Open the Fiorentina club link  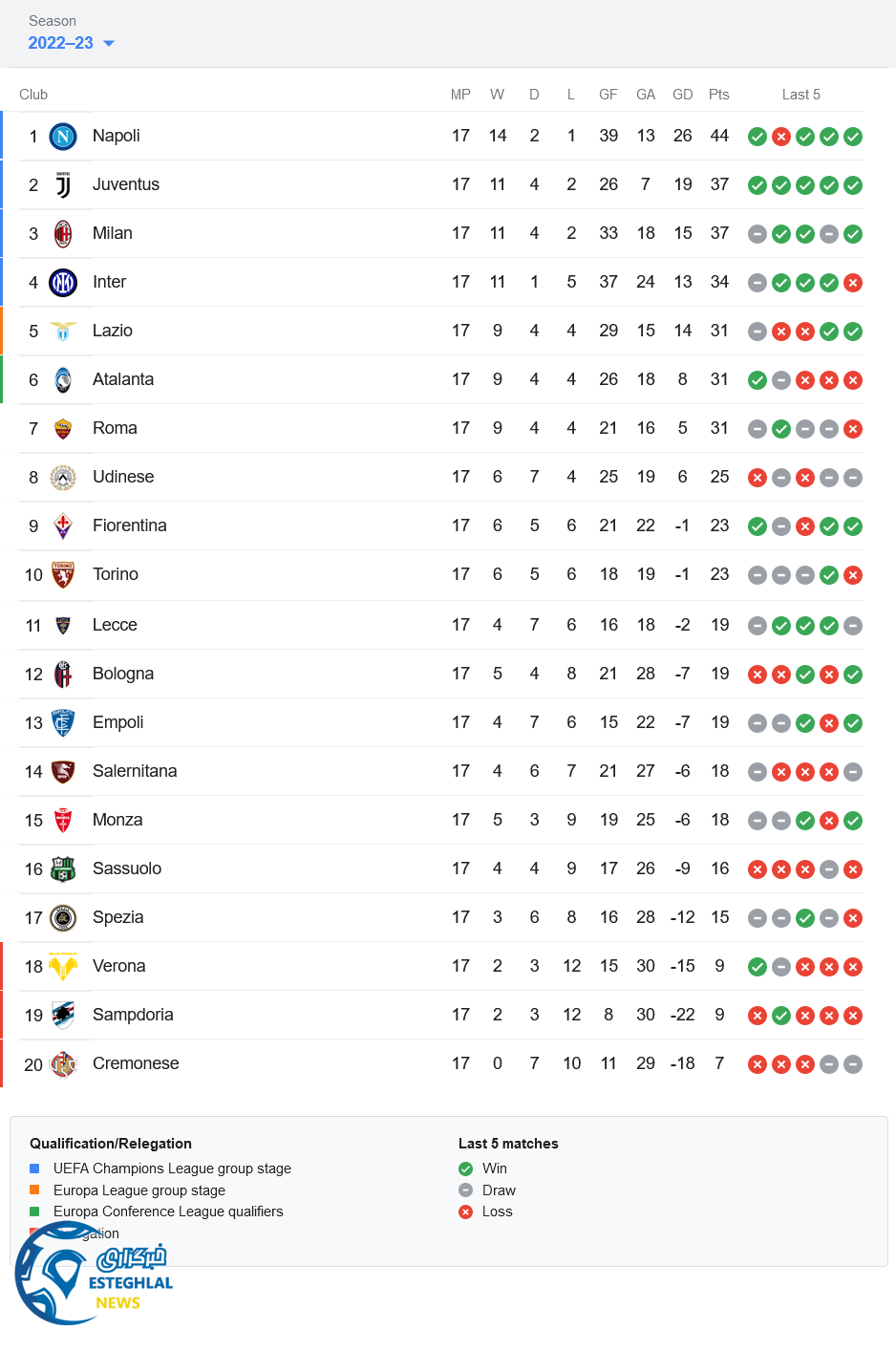tap(129, 525)
